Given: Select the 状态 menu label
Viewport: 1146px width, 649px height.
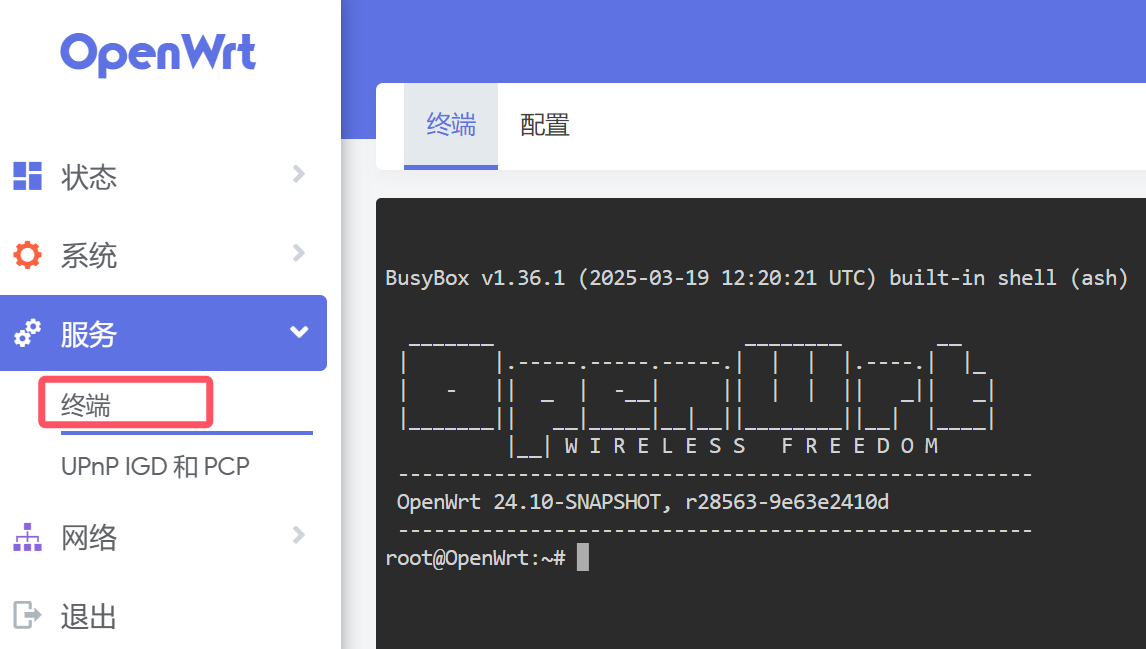Looking at the screenshot, I should pos(89,177).
